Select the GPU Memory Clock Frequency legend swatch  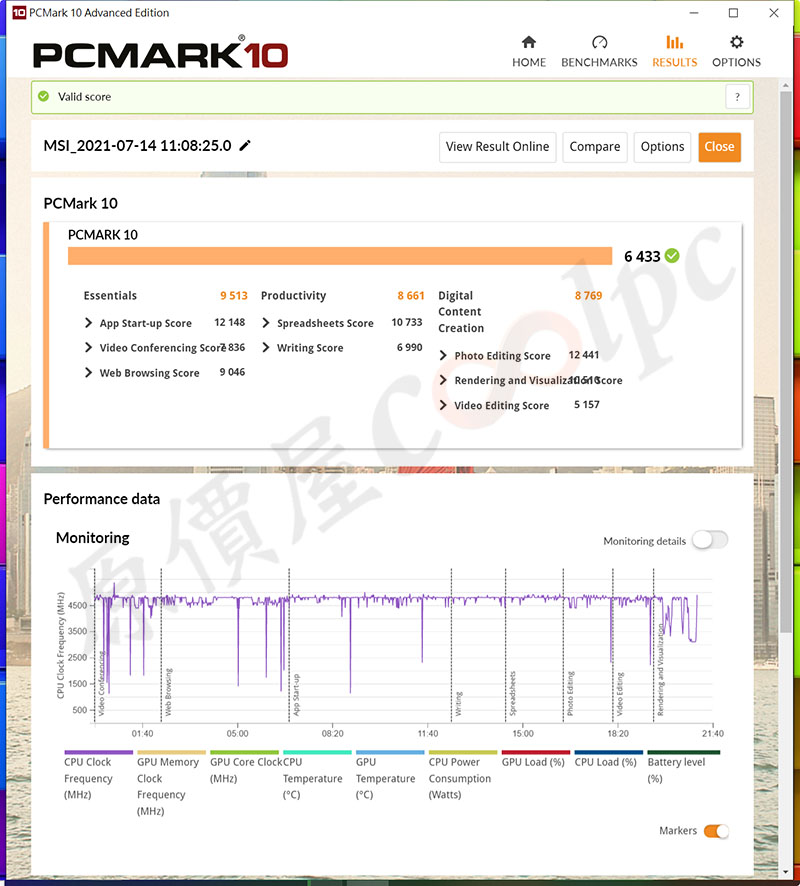click(171, 753)
